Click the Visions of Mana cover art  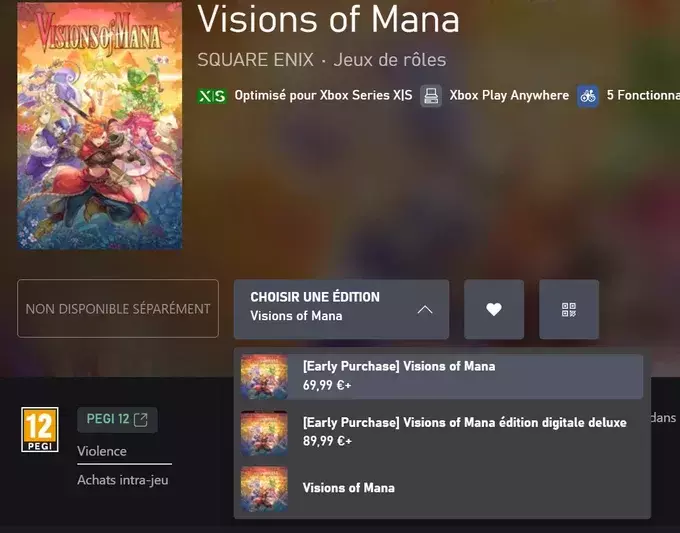coord(100,125)
